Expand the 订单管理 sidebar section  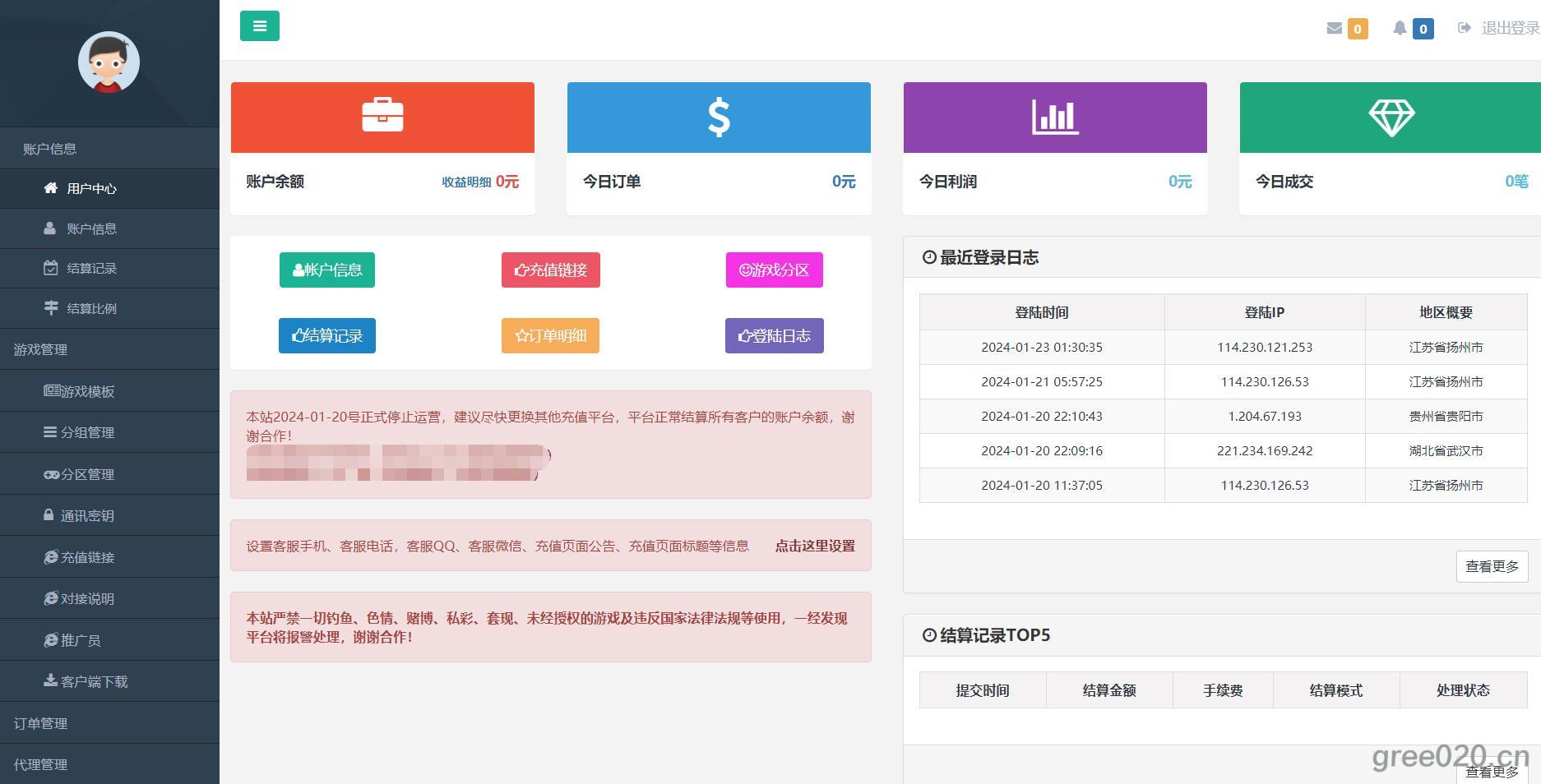tap(40, 723)
